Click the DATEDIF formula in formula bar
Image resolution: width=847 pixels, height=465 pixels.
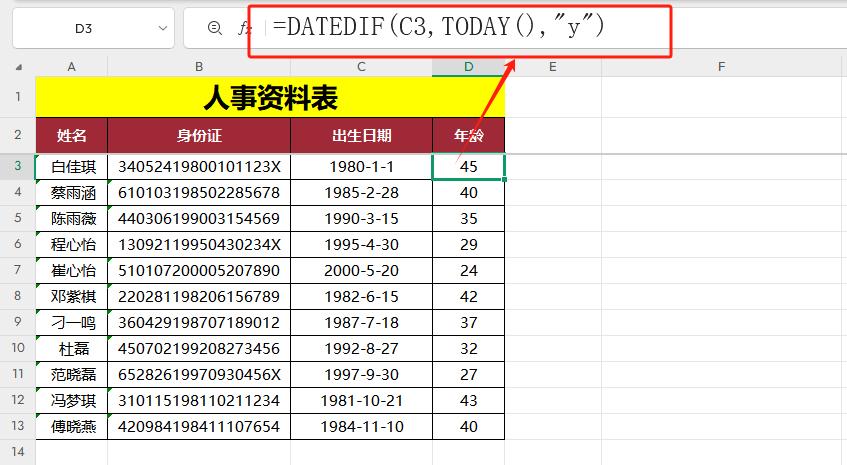coord(439,26)
